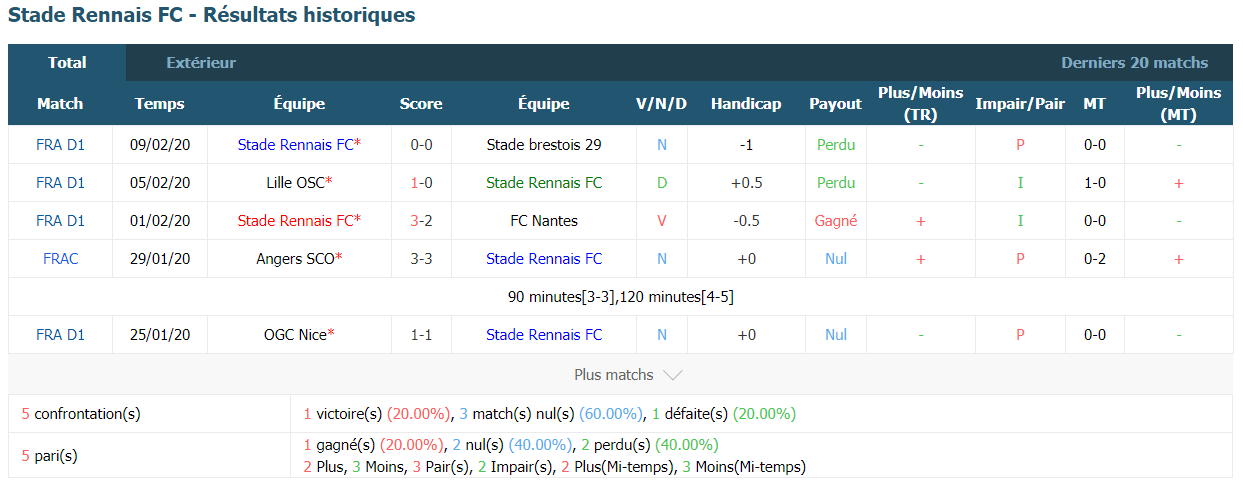Screen dimensions: 1243x490
Task: Expand the Plus matchs chevron
Action: pyautogui.click(x=672, y=375)
